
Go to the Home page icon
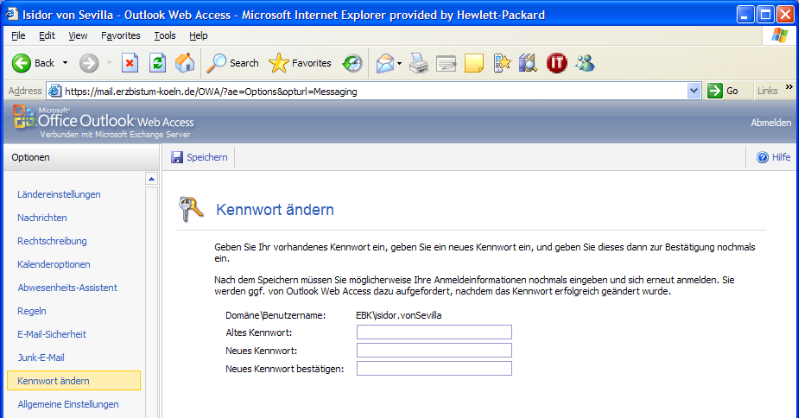pyautogui.click(x=185, y=63)
